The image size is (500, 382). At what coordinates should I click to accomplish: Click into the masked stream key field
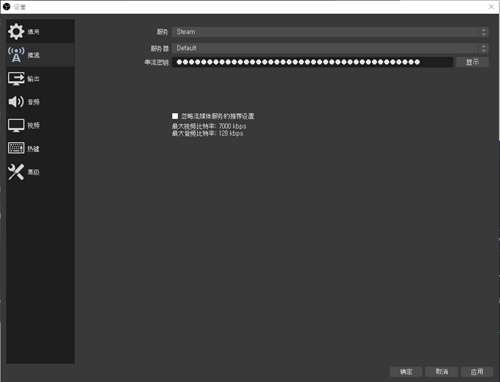coord(312,62)
